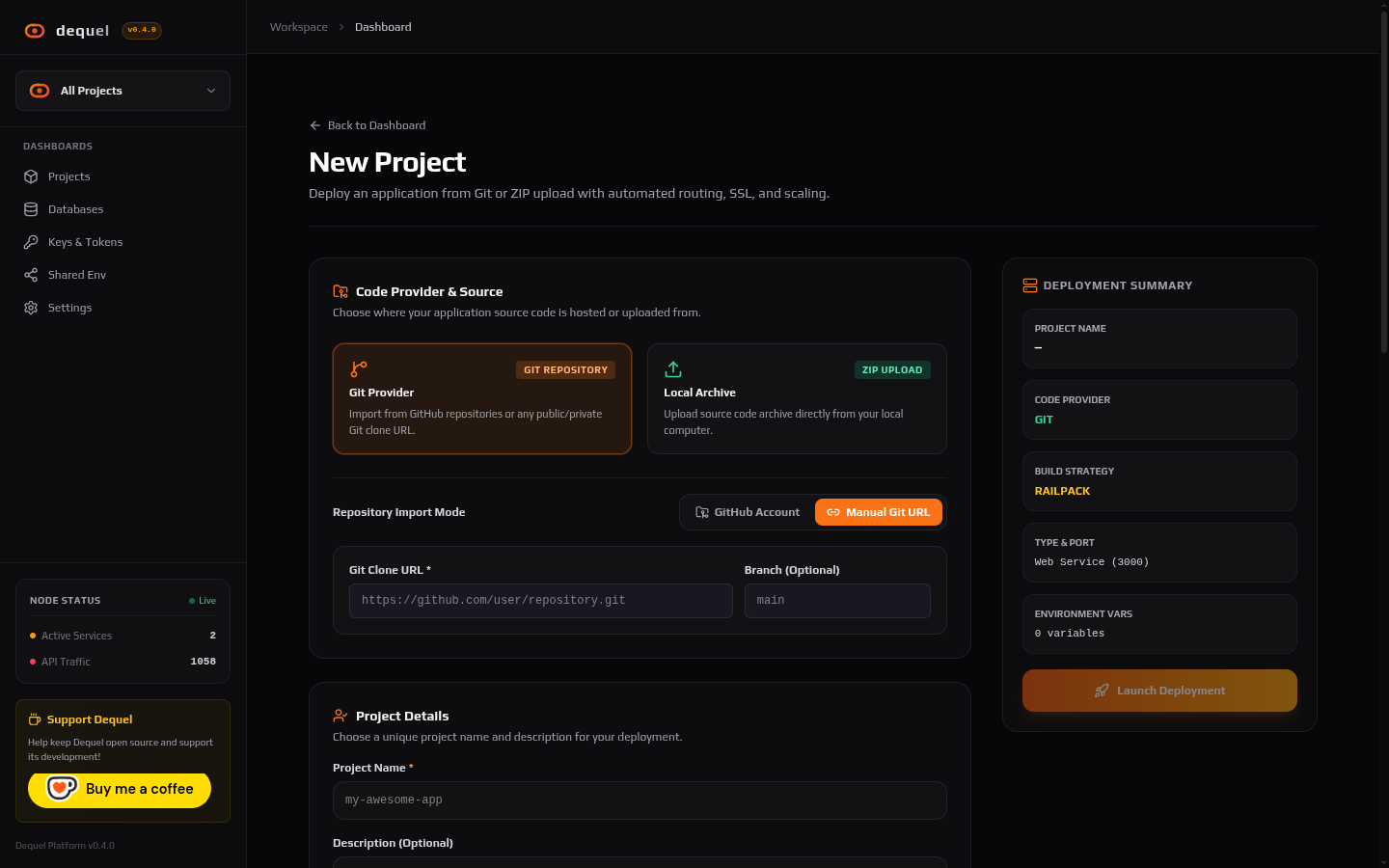Go to Keys & Tokens page
Viewport: 1389px width, 868px height.
[x=123, y=242]
